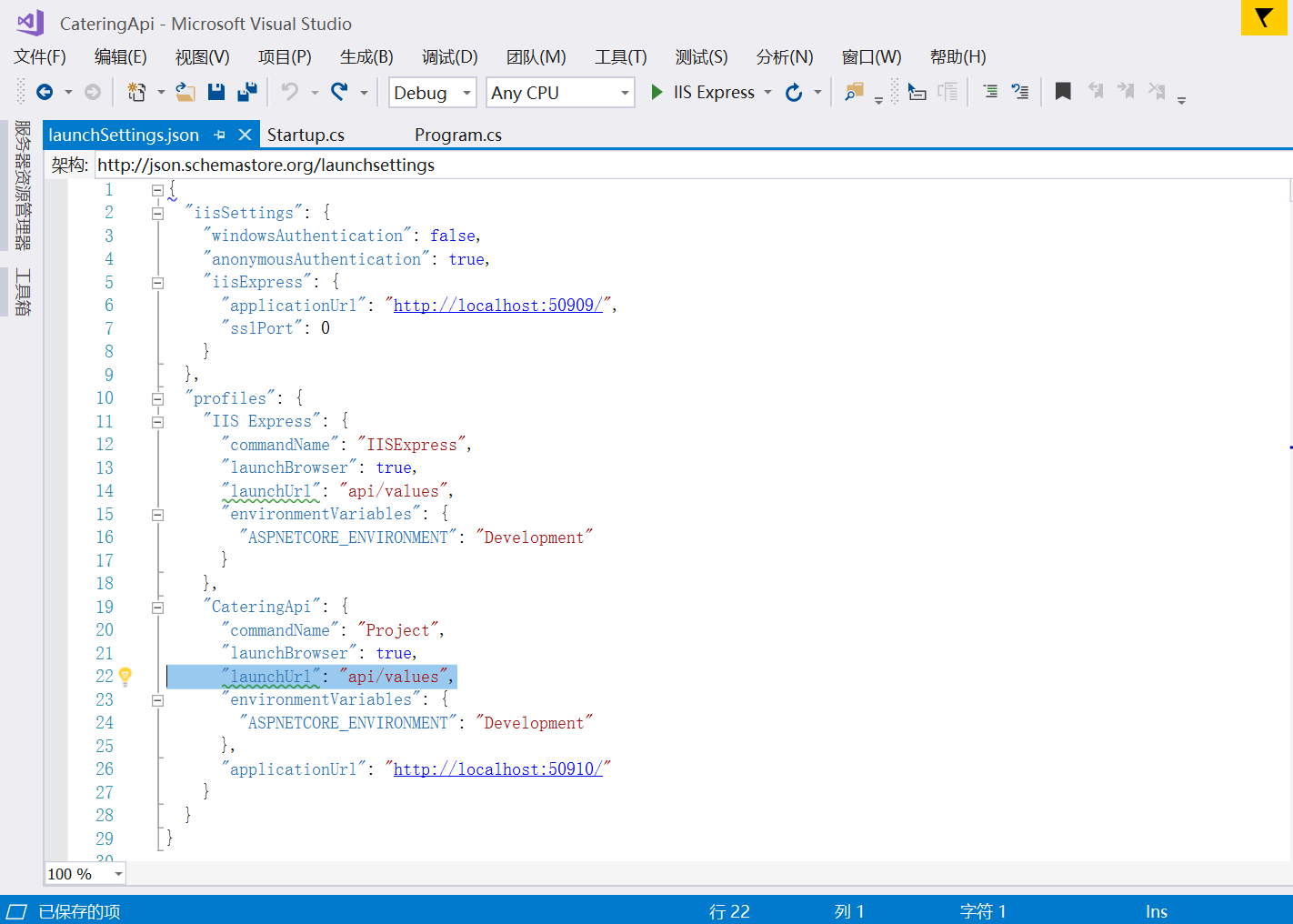
Task: Open the 视图(V) menu
Action: tap(203, 57)
